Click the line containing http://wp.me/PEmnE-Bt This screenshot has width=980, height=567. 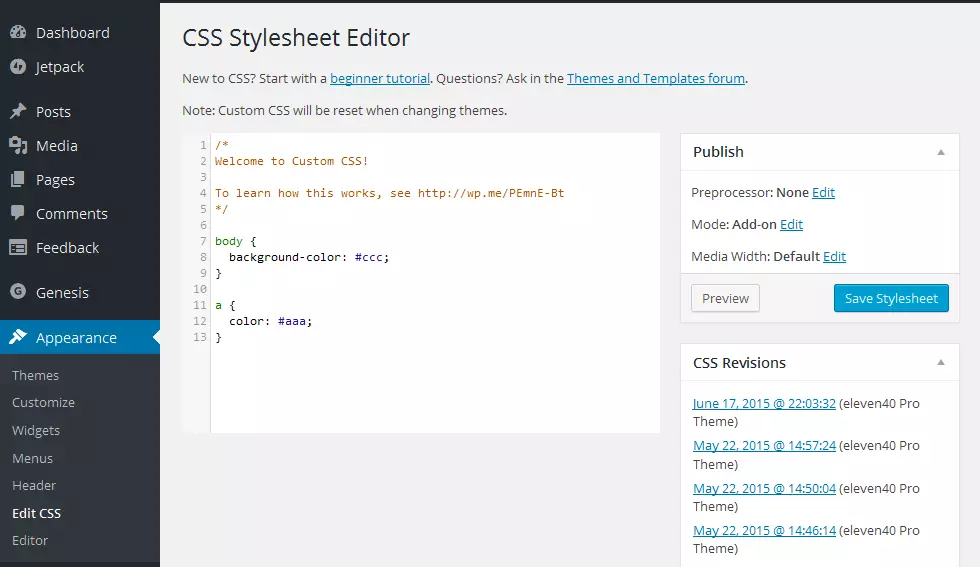(389, 193)
